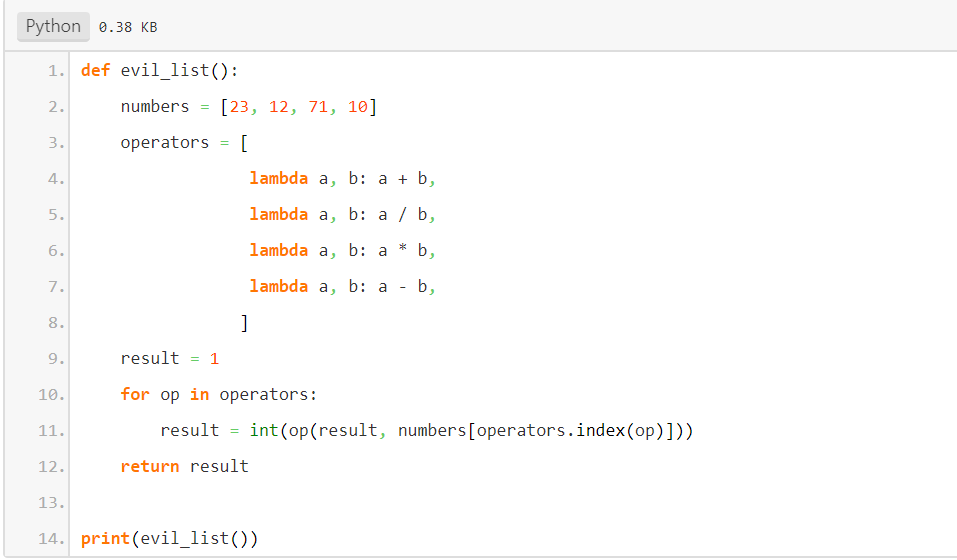
Task: Click the number 10 in the list
Action: click(358, 107)
